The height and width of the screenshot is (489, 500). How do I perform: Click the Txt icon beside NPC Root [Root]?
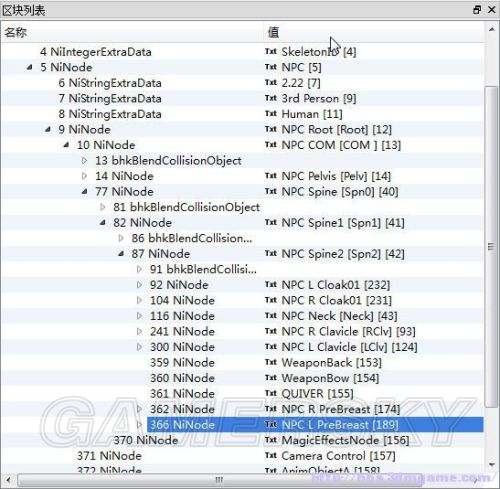(x=271, y=129)
